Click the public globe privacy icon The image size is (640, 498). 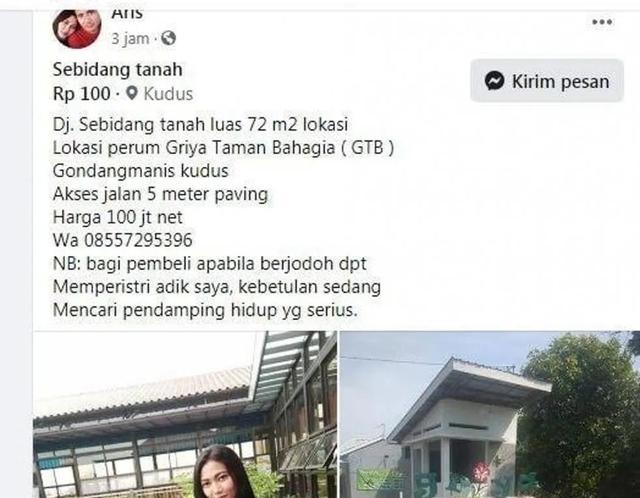[168, 38]
